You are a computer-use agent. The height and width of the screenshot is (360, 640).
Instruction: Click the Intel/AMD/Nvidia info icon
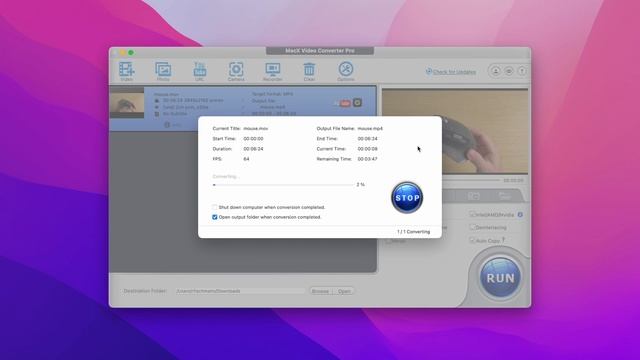(520, 214)
